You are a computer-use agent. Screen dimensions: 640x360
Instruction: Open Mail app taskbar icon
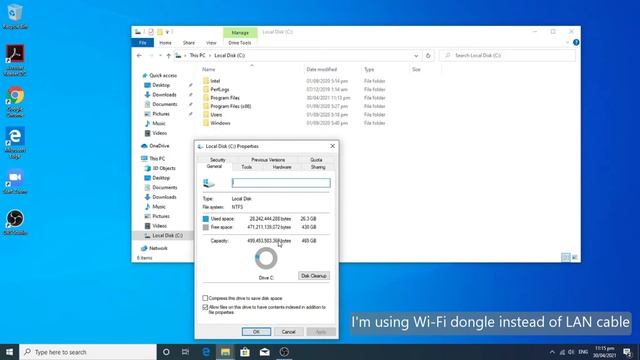[x=264, y=352]
